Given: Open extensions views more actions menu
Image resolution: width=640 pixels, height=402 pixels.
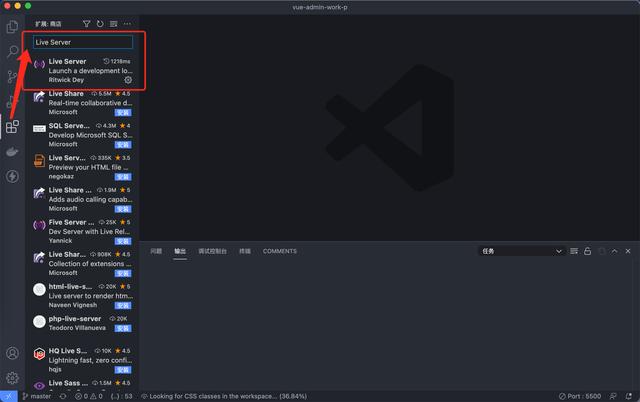Looking at the screenshot, I should coord(127,24).
